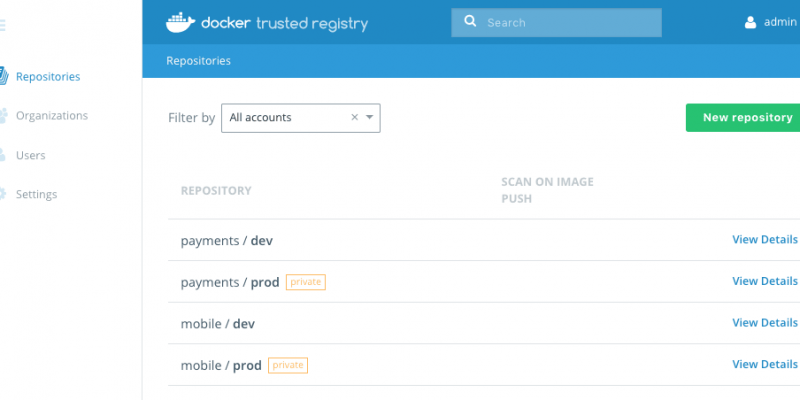Focus the Search input field
Image resolution: width=800 pixels, height=400 pixels.
pyautogui.click(x=556, y=22)
